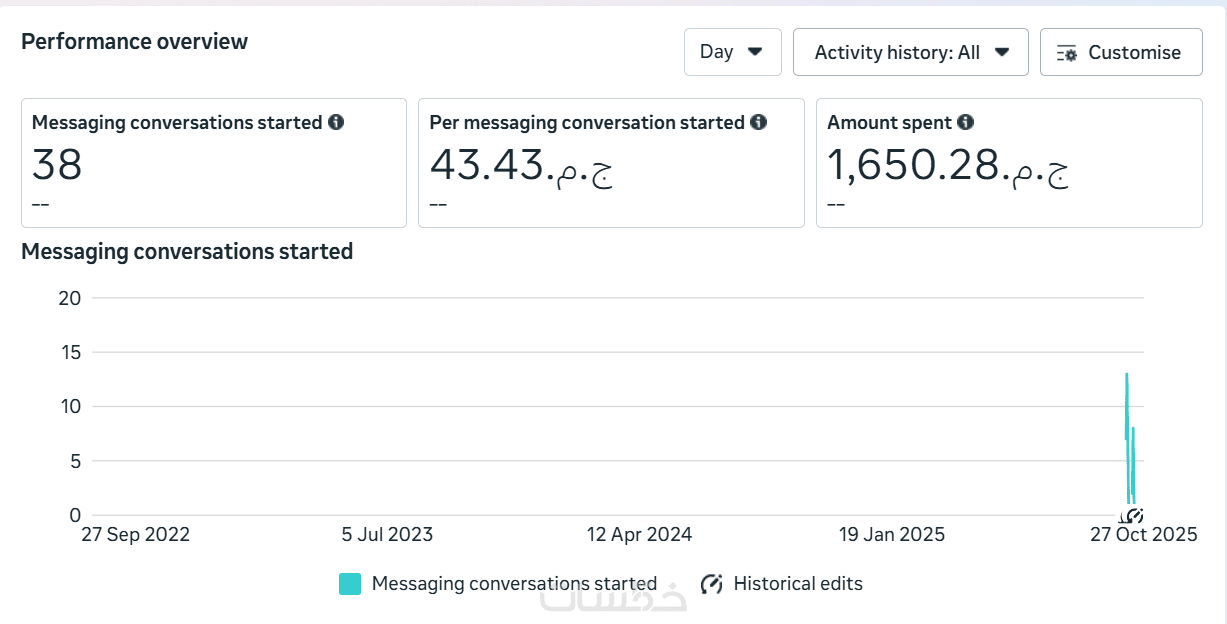Image resolution: width=1227 pixels, height=624 pixels.
Task: Click the settings icon inside the Customise button
Action: [x=1067, y=53]
